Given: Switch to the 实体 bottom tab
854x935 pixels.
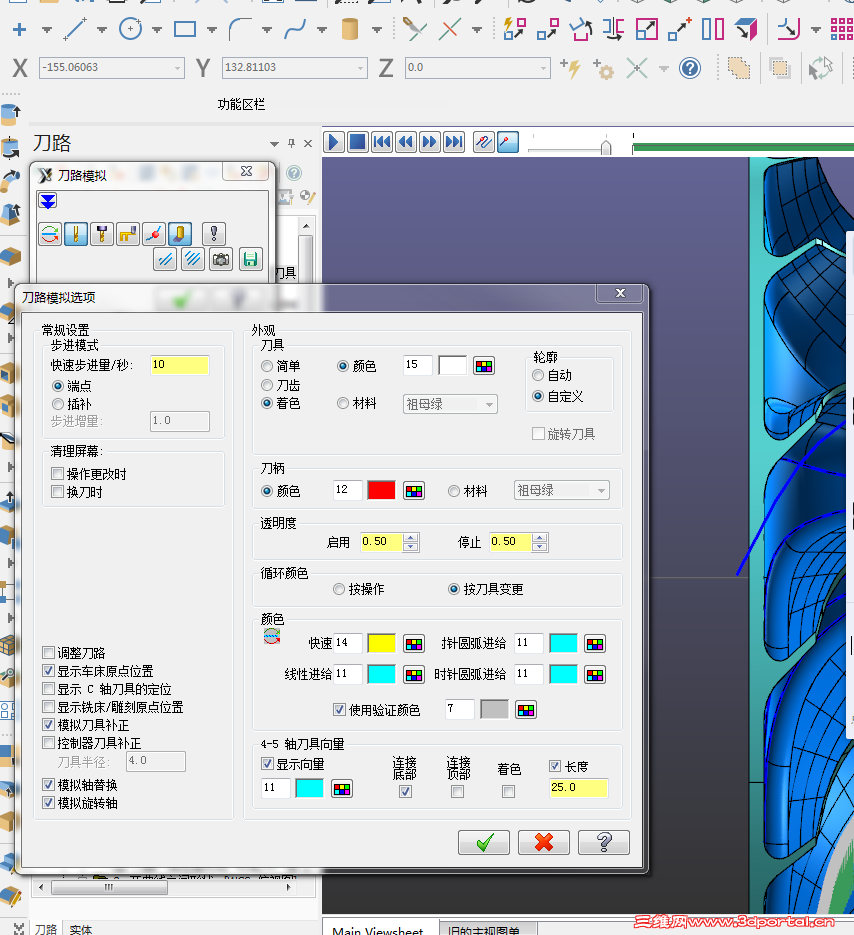Looking at the screenshot, I should tap(81, 928).
